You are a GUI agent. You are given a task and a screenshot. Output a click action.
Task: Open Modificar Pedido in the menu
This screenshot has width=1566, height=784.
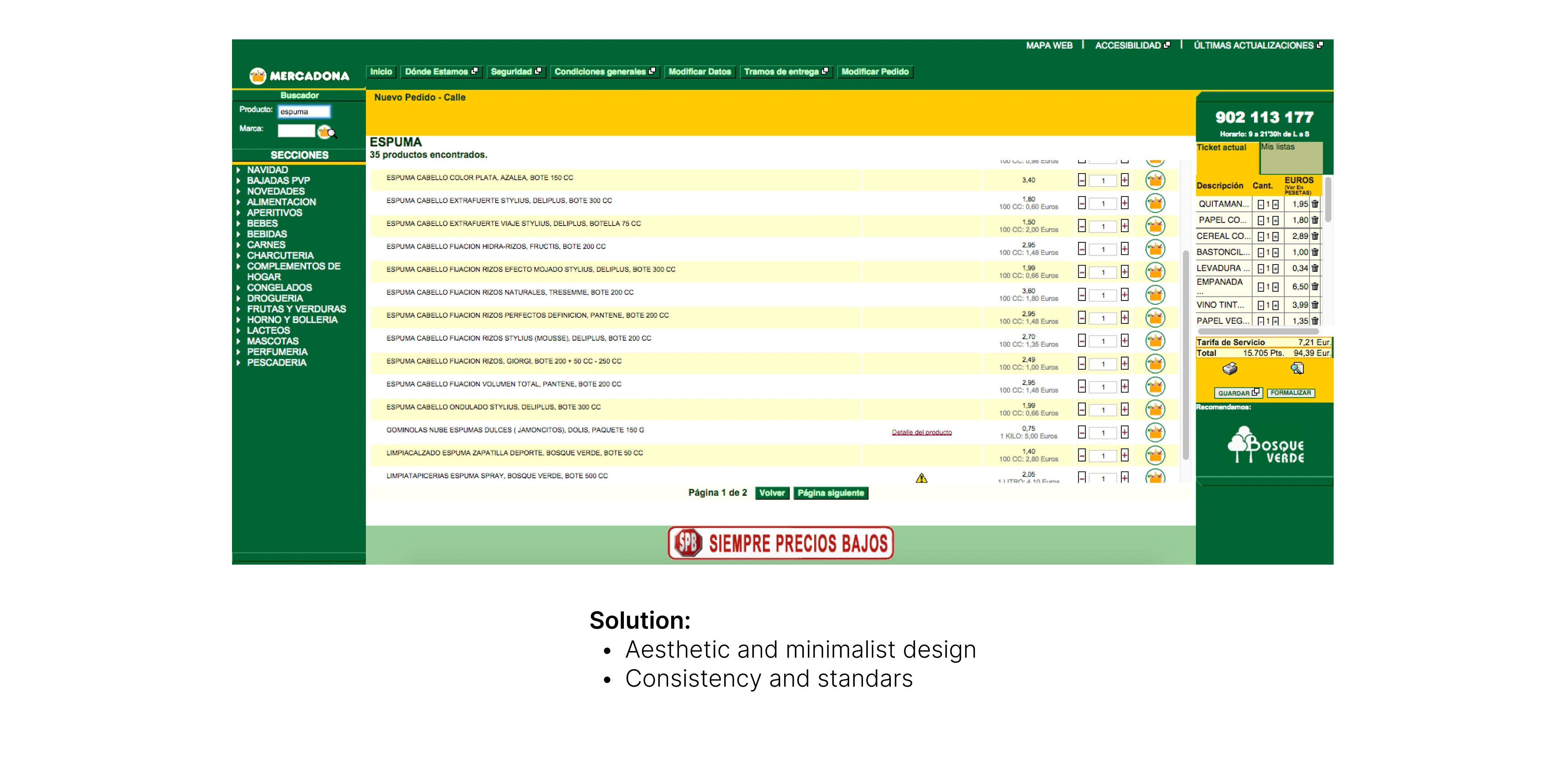(x=875, y=72)
